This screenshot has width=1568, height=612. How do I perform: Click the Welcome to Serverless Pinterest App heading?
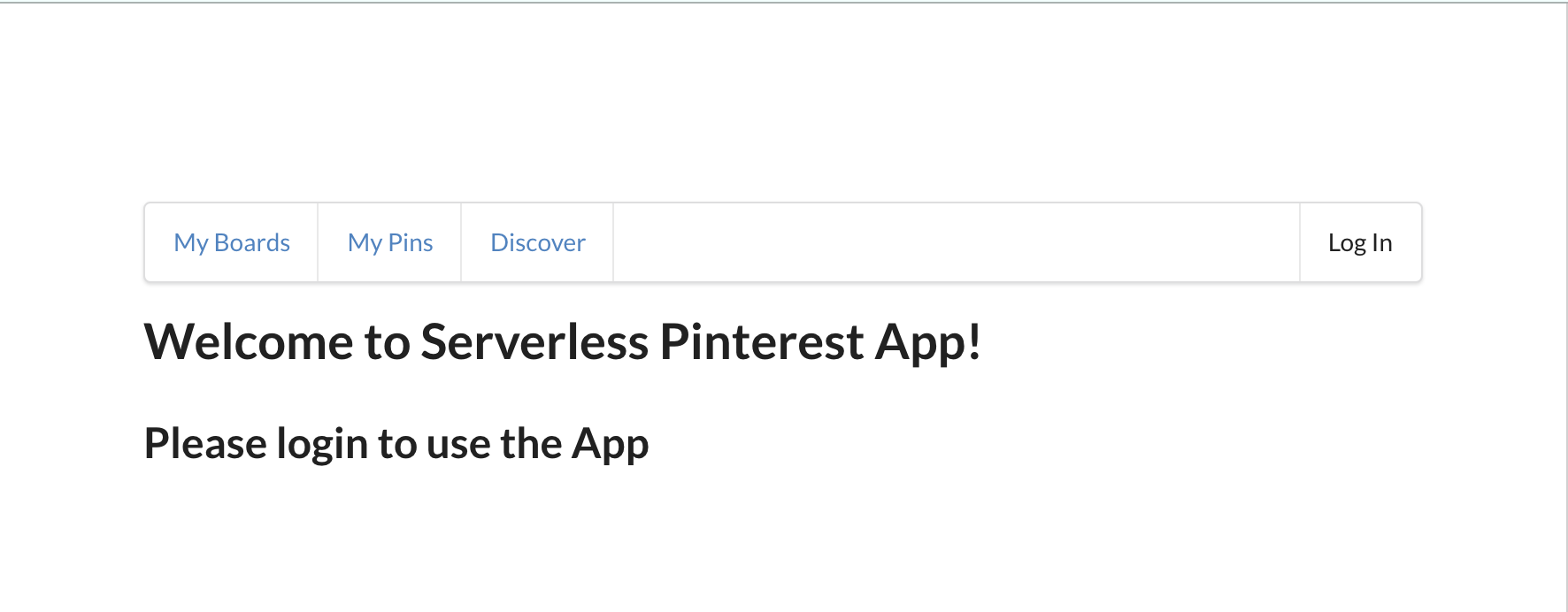(x=563, y=342)
